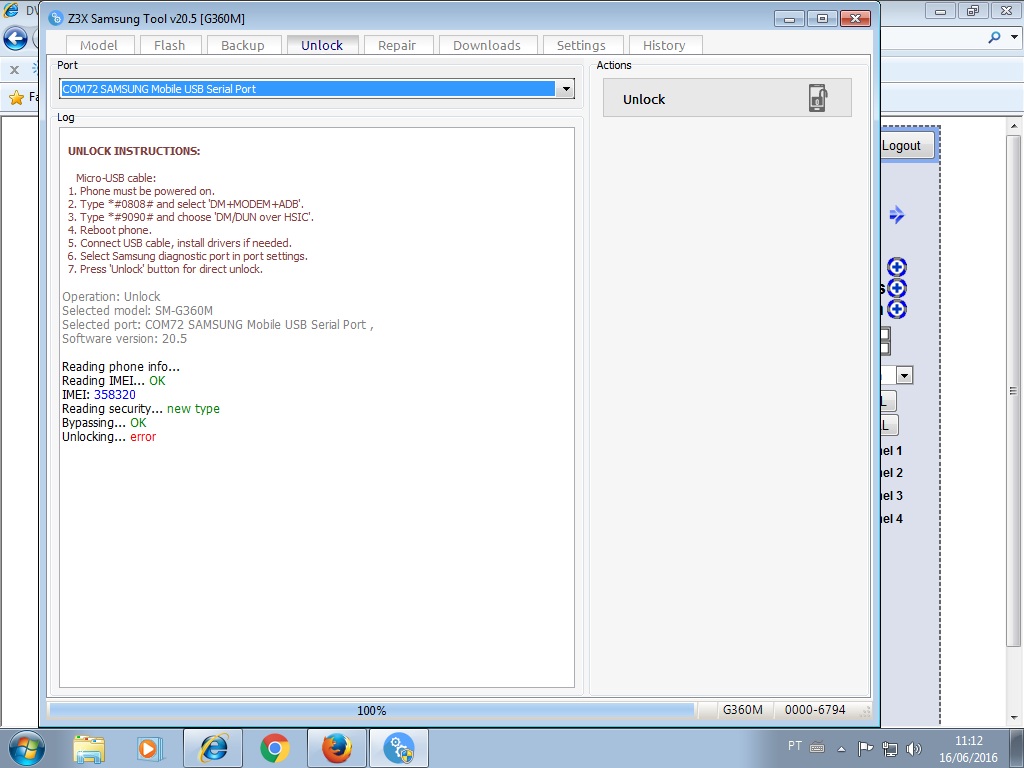1024x768 pixels.
Task: Open the search options dropdown arrow in browser
Action: [1014, 37]
